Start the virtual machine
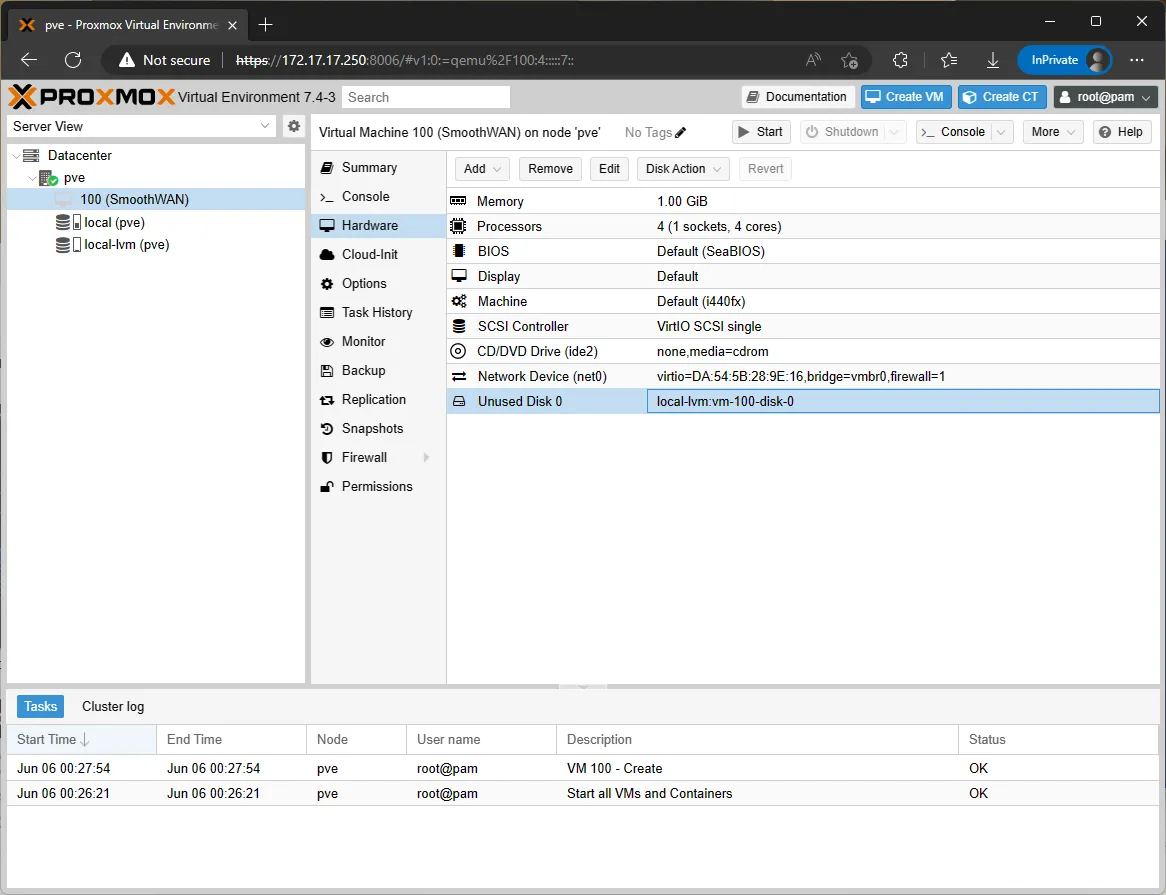This screenshot has width=1166, height=895. click(x=761, y=132)
